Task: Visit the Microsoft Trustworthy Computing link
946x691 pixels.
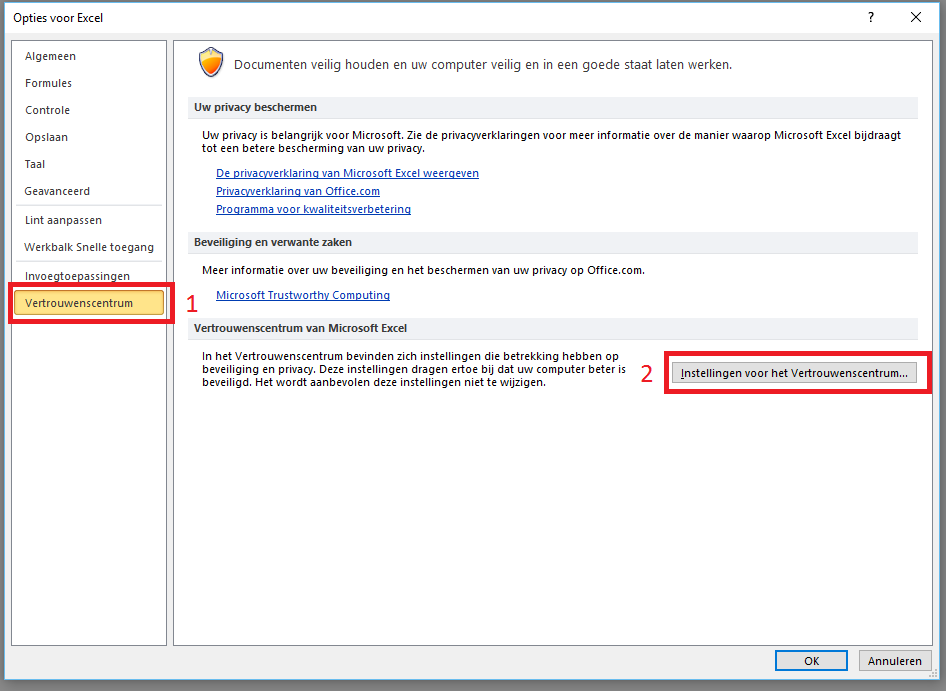Action: point(302,295)
